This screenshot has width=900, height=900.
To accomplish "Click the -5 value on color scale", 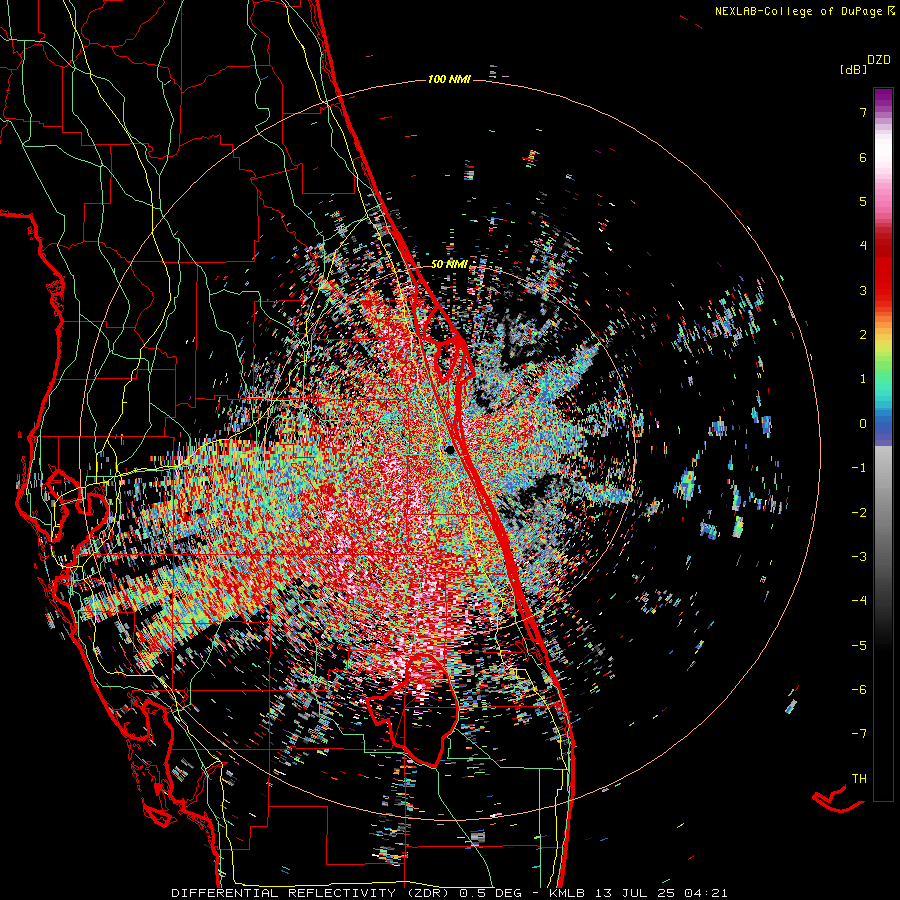I will (x=859, y=646).
